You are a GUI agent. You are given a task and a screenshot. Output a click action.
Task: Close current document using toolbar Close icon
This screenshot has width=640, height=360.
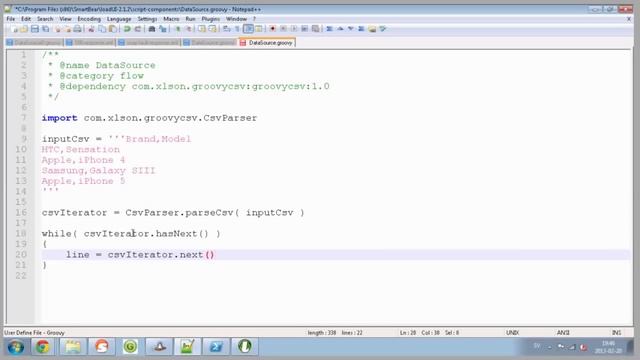point(58,29)
